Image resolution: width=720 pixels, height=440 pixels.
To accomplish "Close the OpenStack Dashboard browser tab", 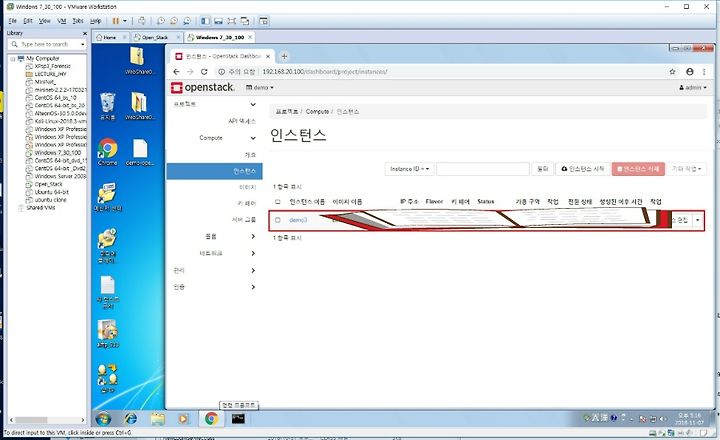I will click(x=268, y=56).
